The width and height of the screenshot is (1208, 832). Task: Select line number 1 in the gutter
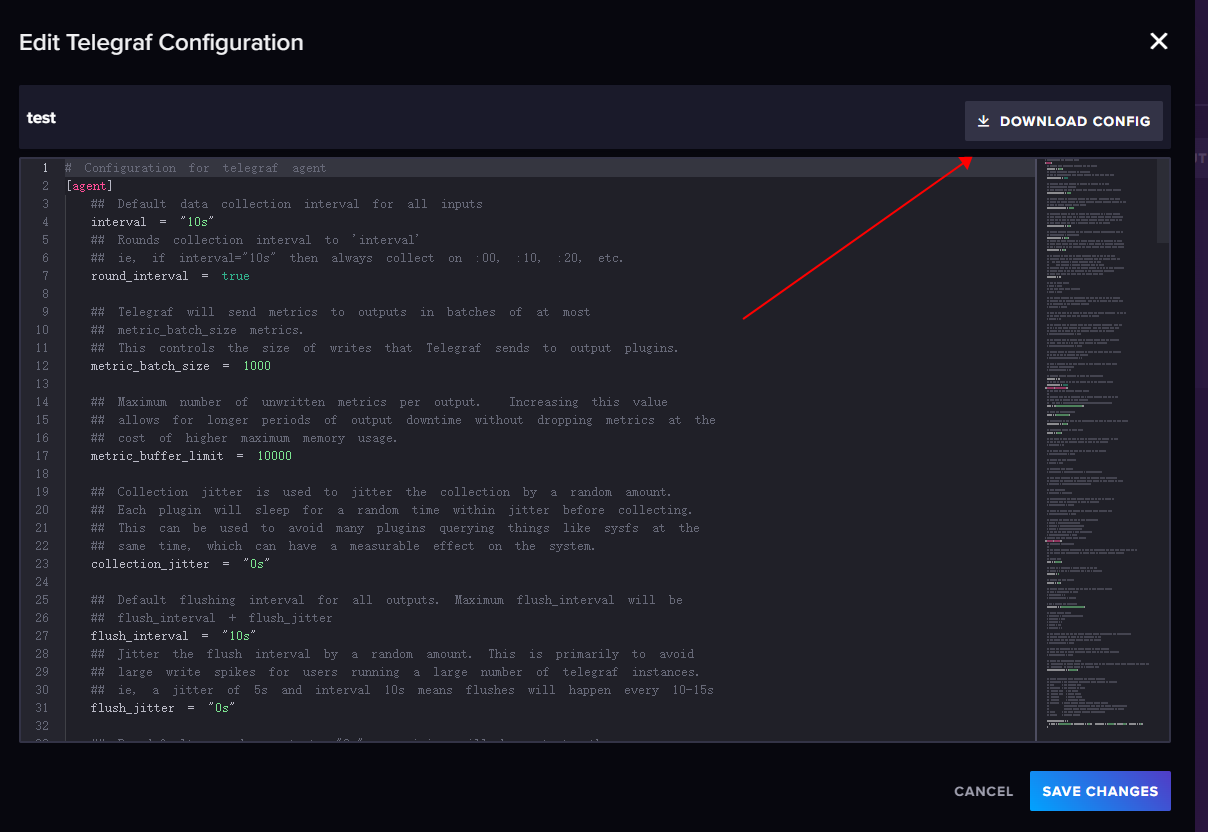pyautogui.click(x=45, y=168)
